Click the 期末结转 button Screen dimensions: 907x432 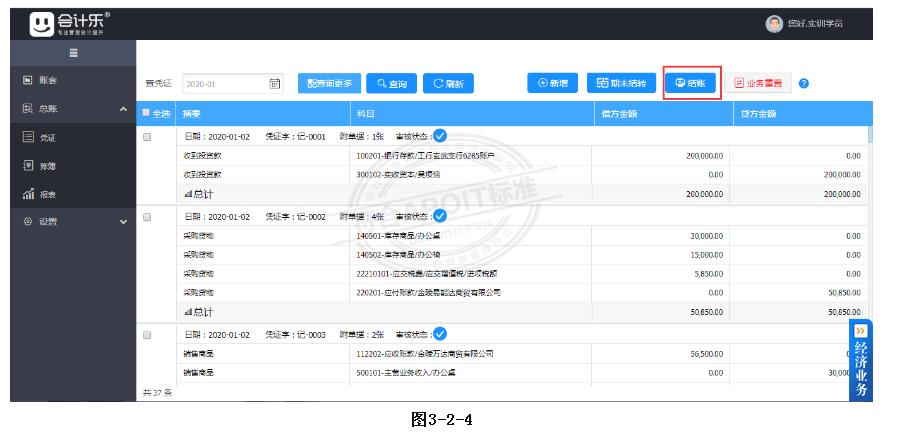click(621, 83)
